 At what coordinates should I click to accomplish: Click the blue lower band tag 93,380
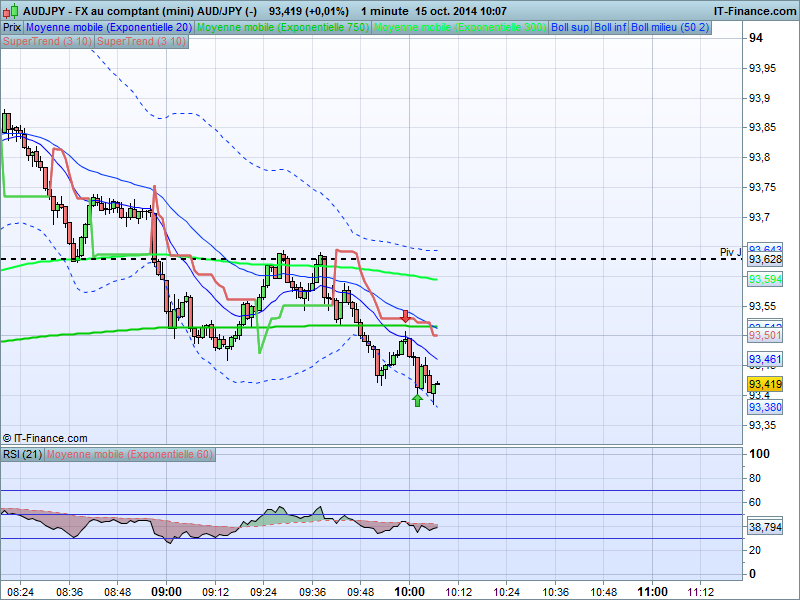tap(765, 407)
